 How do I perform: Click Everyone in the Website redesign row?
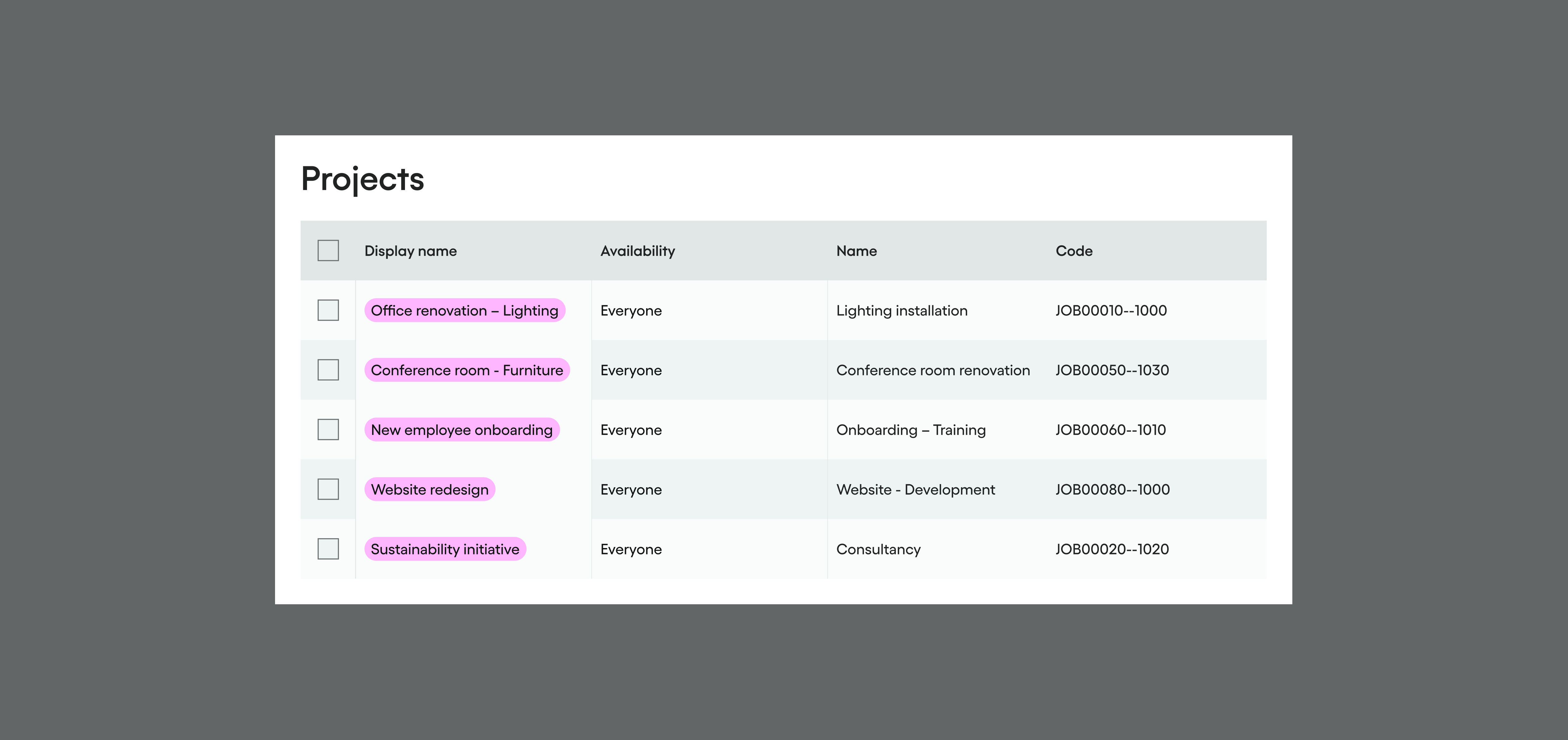pyautogui.click(x=631, y=490)
